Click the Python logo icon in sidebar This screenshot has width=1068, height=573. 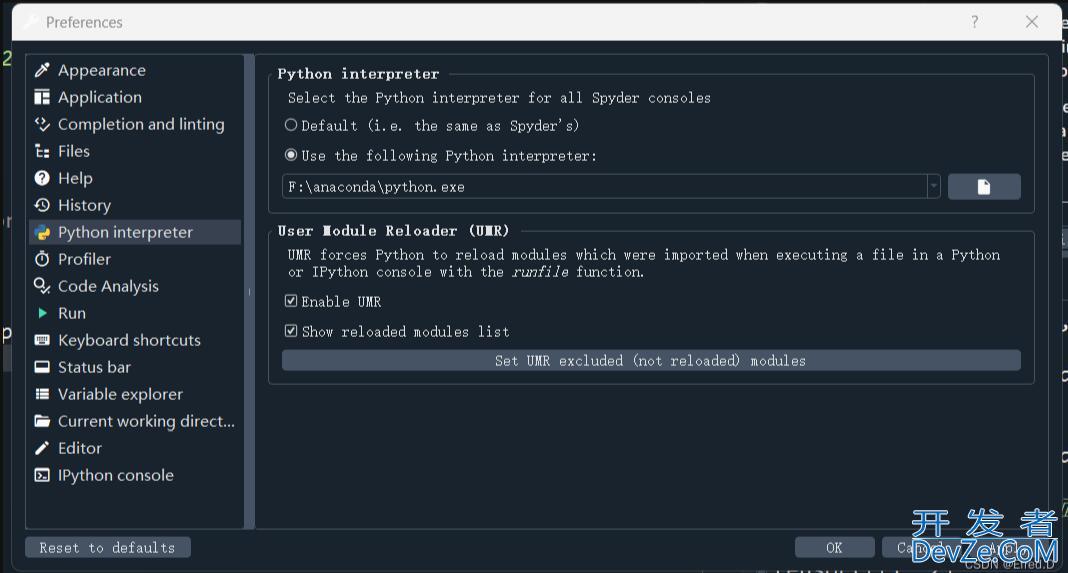(x=42, y=232)
